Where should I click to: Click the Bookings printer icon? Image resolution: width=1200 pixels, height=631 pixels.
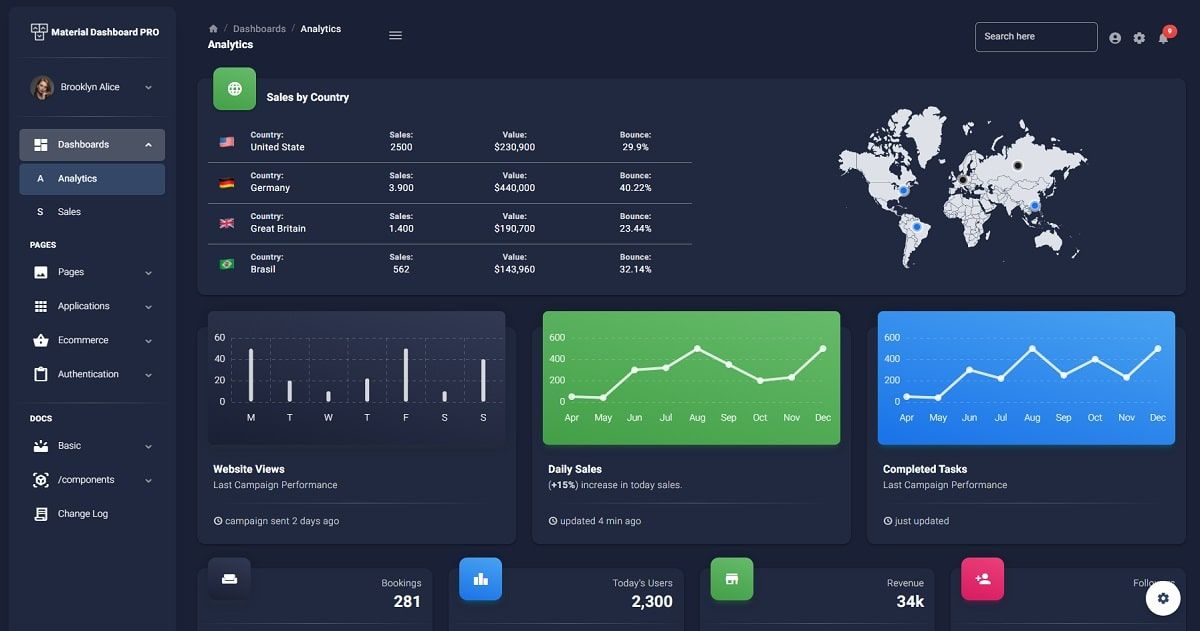(x=229, y=578)
